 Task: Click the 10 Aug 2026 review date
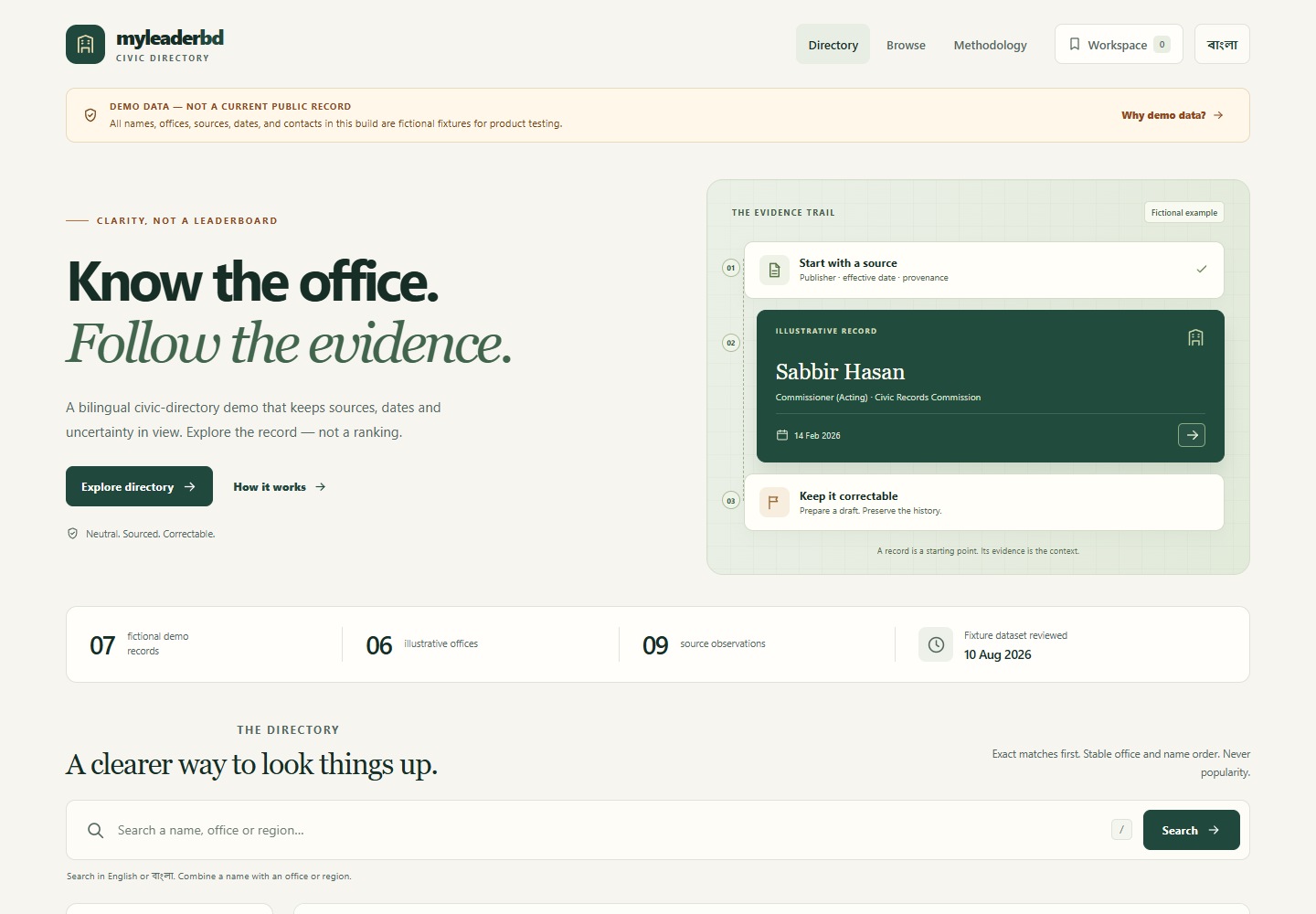click(x=997, y=654)
